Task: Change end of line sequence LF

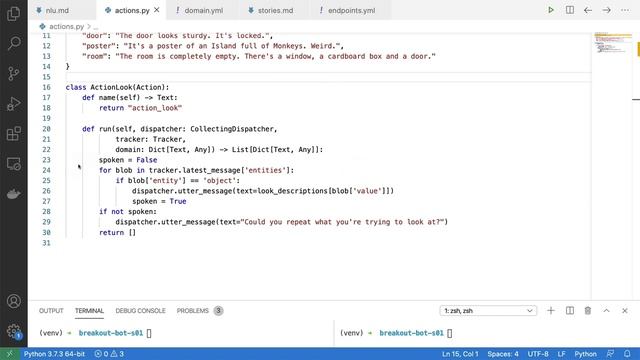Action: pos(562,354)
